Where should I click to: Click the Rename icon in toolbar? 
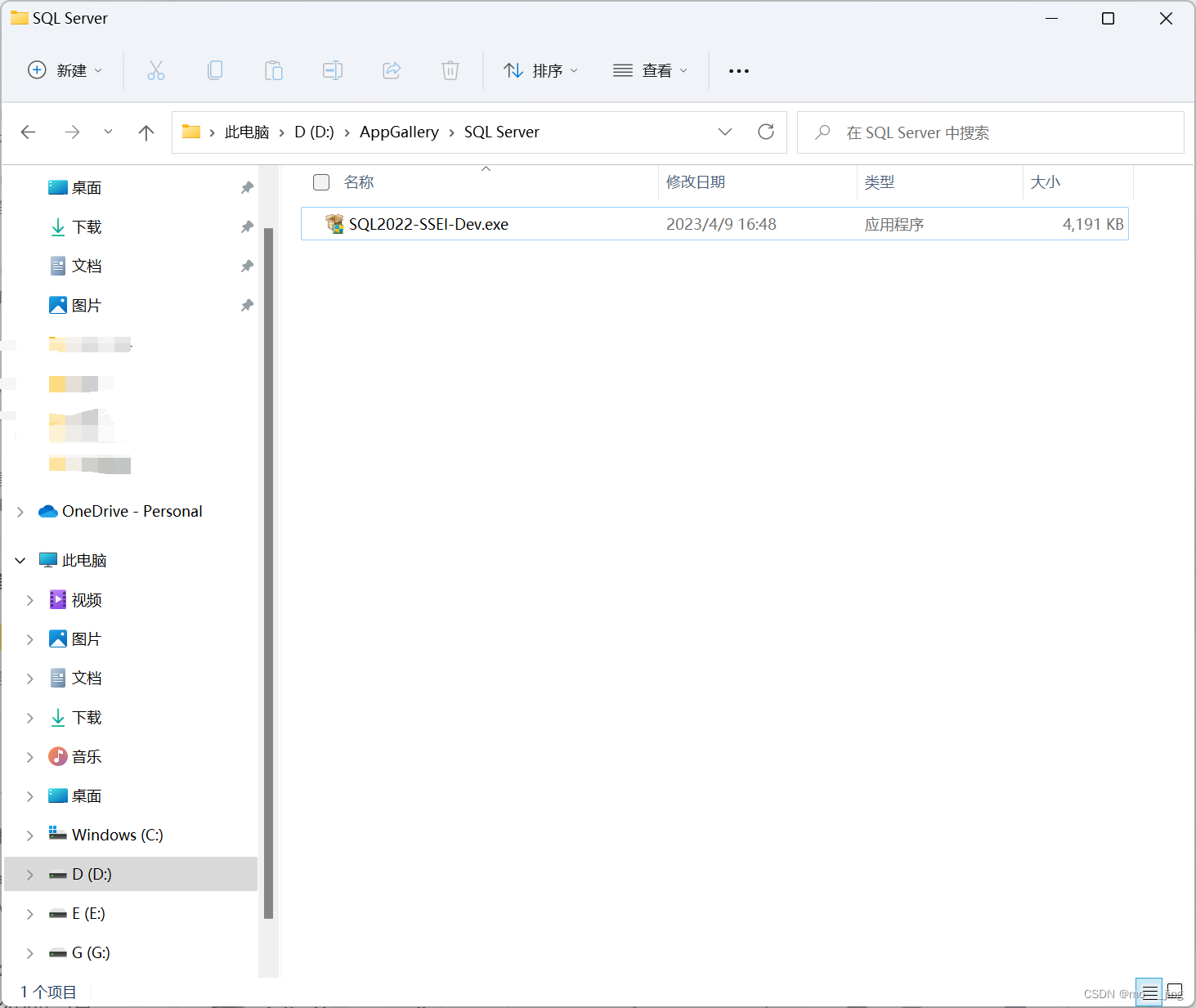(333, 70)
